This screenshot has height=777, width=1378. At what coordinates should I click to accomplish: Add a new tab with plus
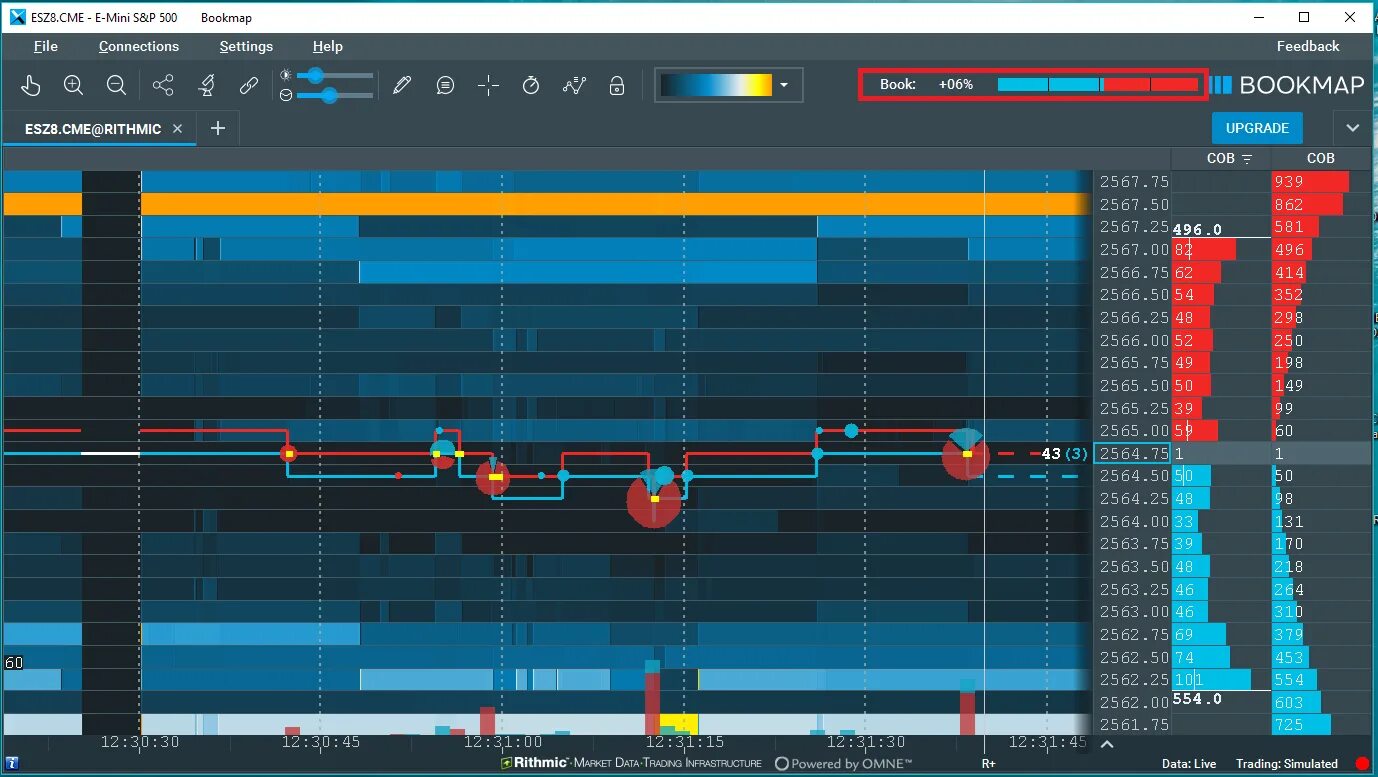(x=218, y=128)
